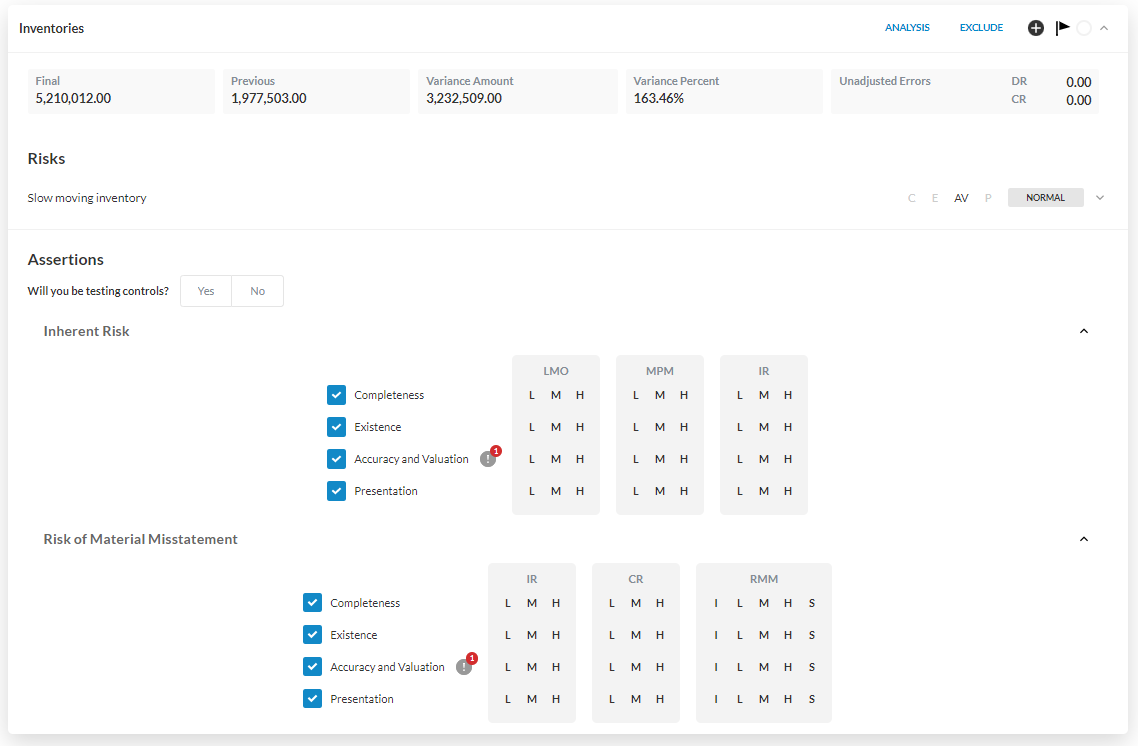Image resolution: width=1138 pixels, height=746 pixels.
Task: Click the NORMAL risk level badge
Action: [1045, 198]
